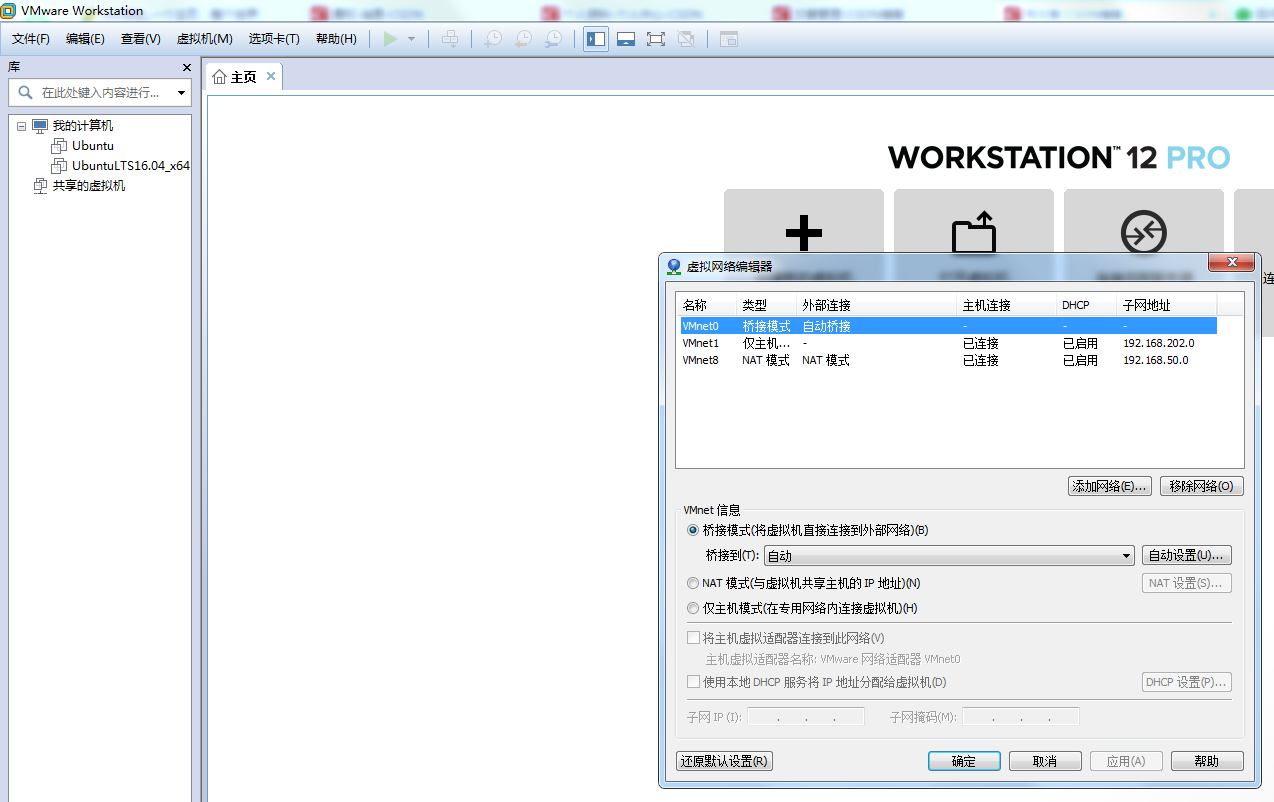The width and height of the screenshot is (1274, 802).
Task: Click the Unity mode toolbar icon
Action: point(686,39)
